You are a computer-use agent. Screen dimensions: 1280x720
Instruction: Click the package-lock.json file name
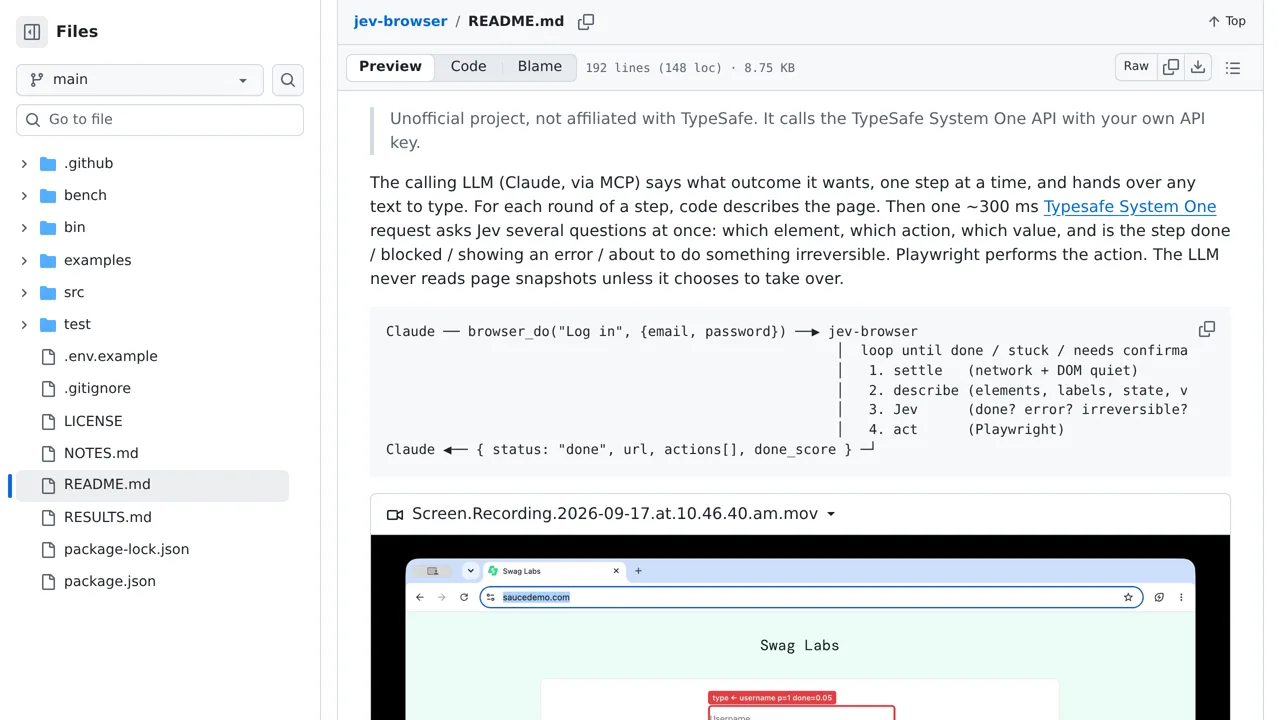126,549
